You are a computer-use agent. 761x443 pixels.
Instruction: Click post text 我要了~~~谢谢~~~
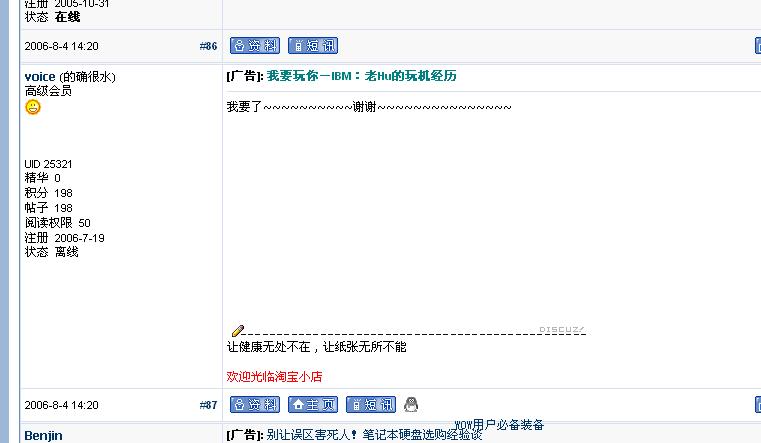(369, 107)
